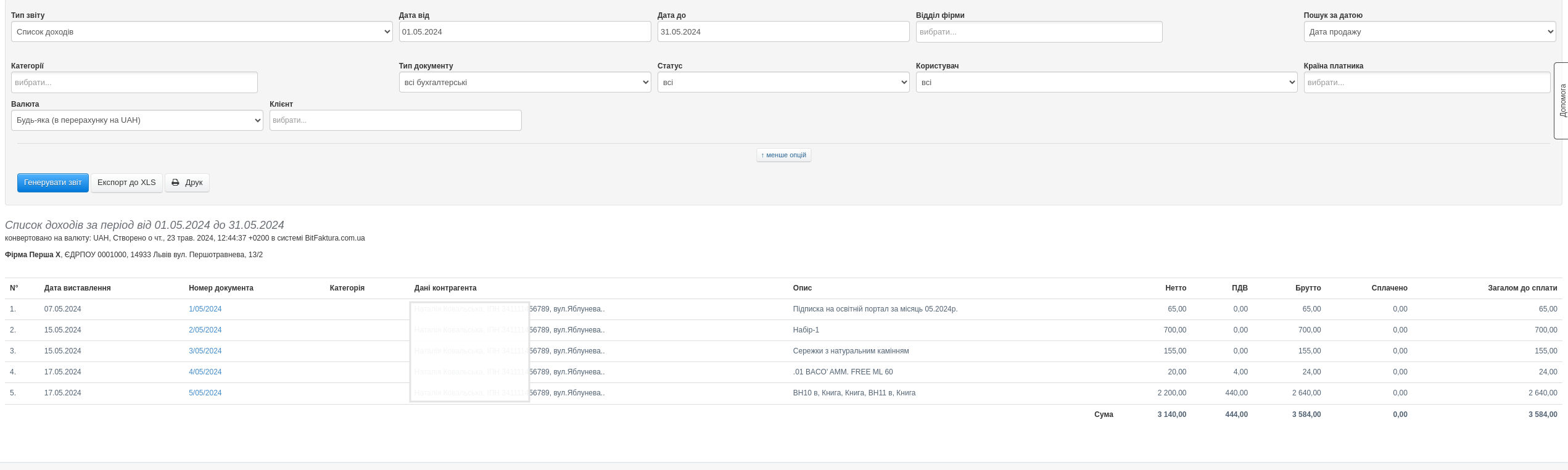Focus the Категорії selection field
This screenshot has height=470, width=1568.
(x=134, y=83)
